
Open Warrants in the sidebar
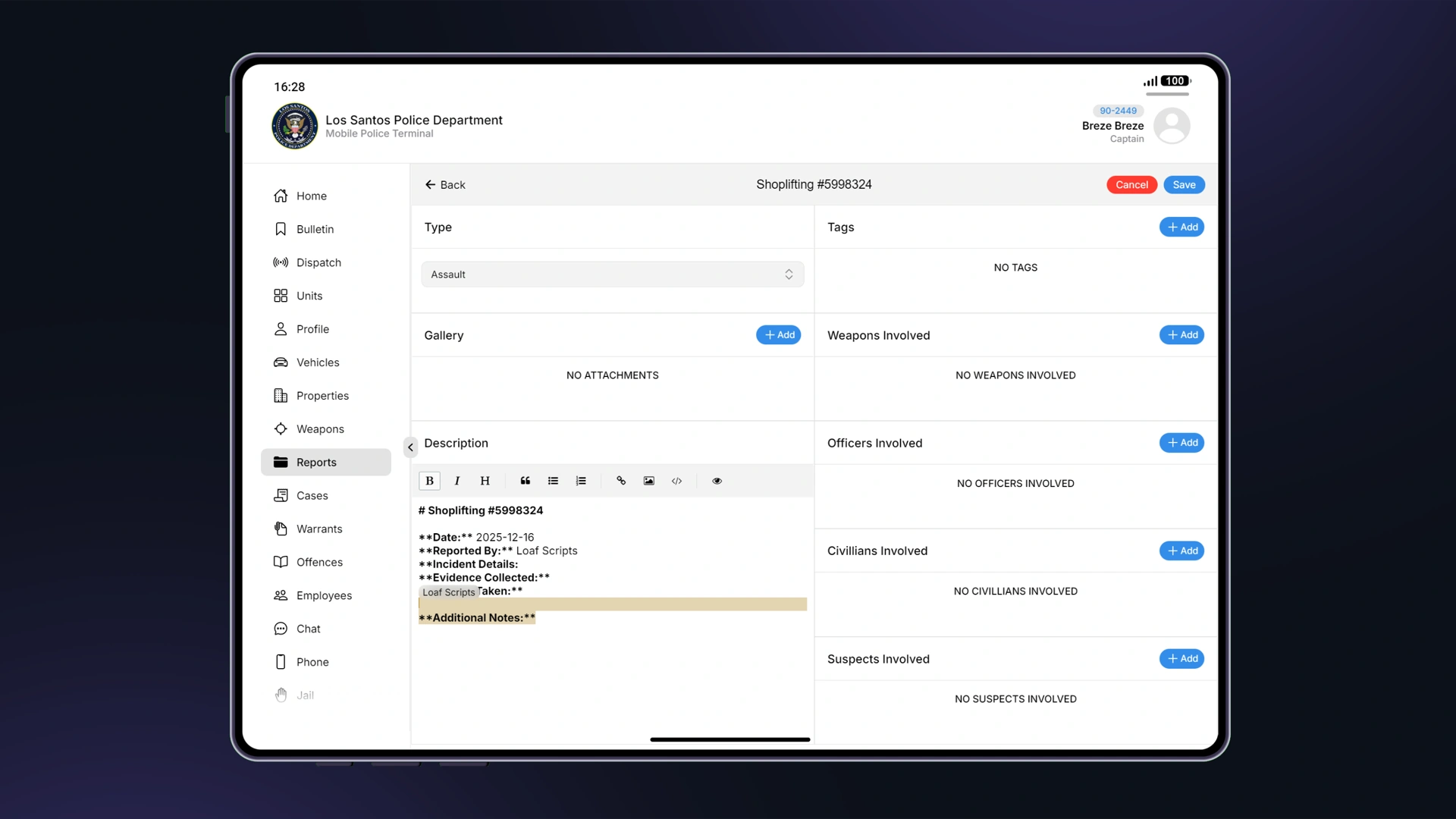coord(318,529)
